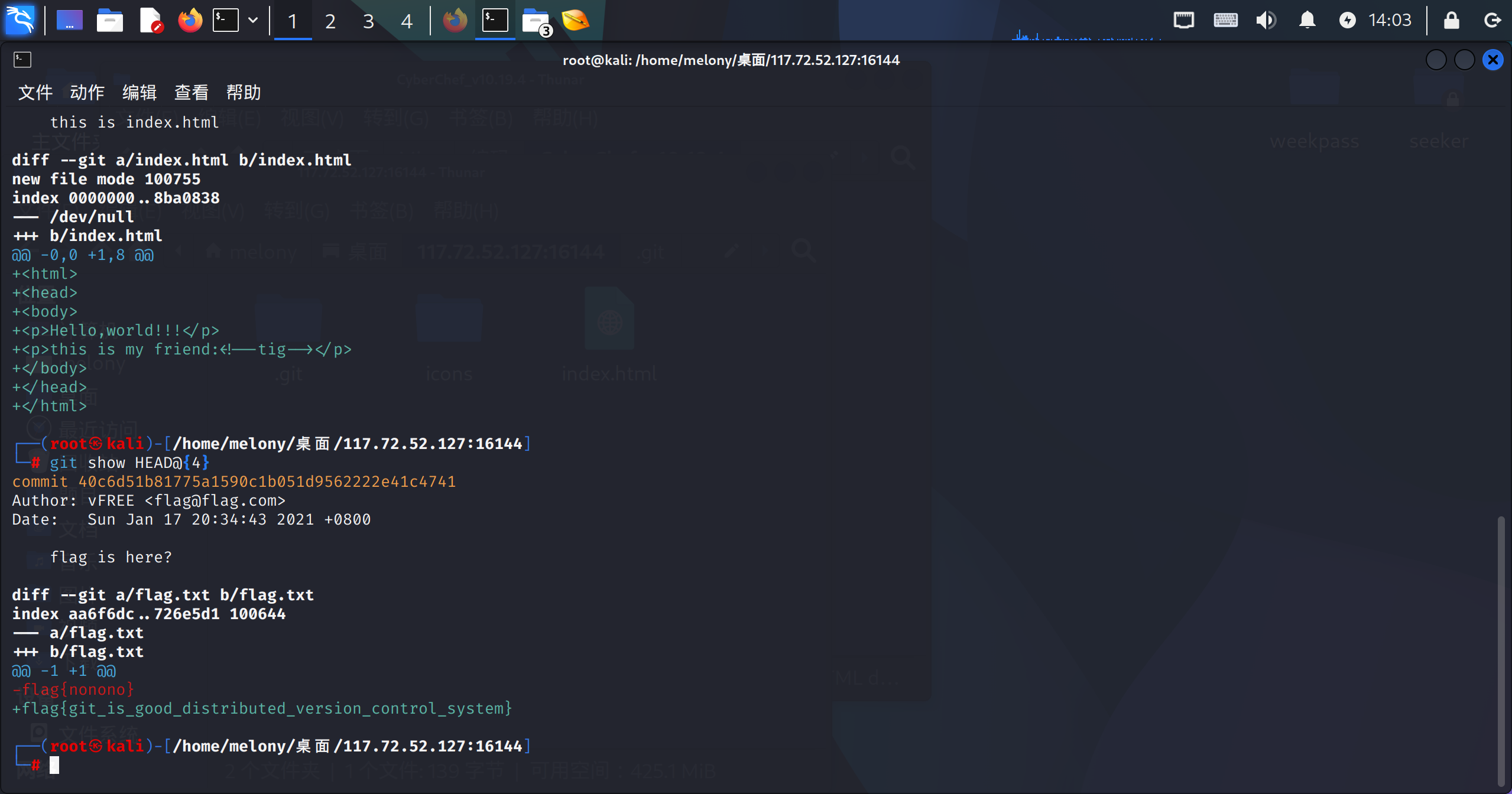Image resolution: width=1512 pixels, height=794 pixels.
Task: Open the file manager launcher in panel
Action: pos(109,20)
